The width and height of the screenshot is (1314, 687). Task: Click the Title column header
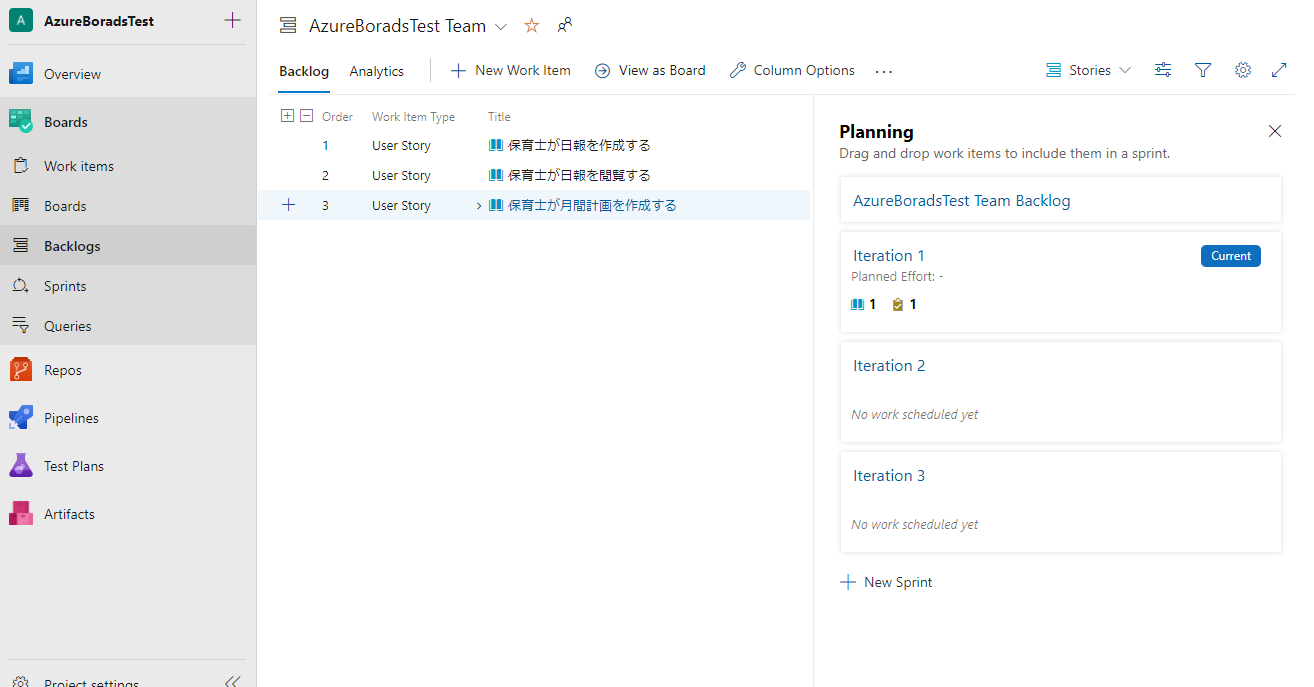tap(499, 117)
